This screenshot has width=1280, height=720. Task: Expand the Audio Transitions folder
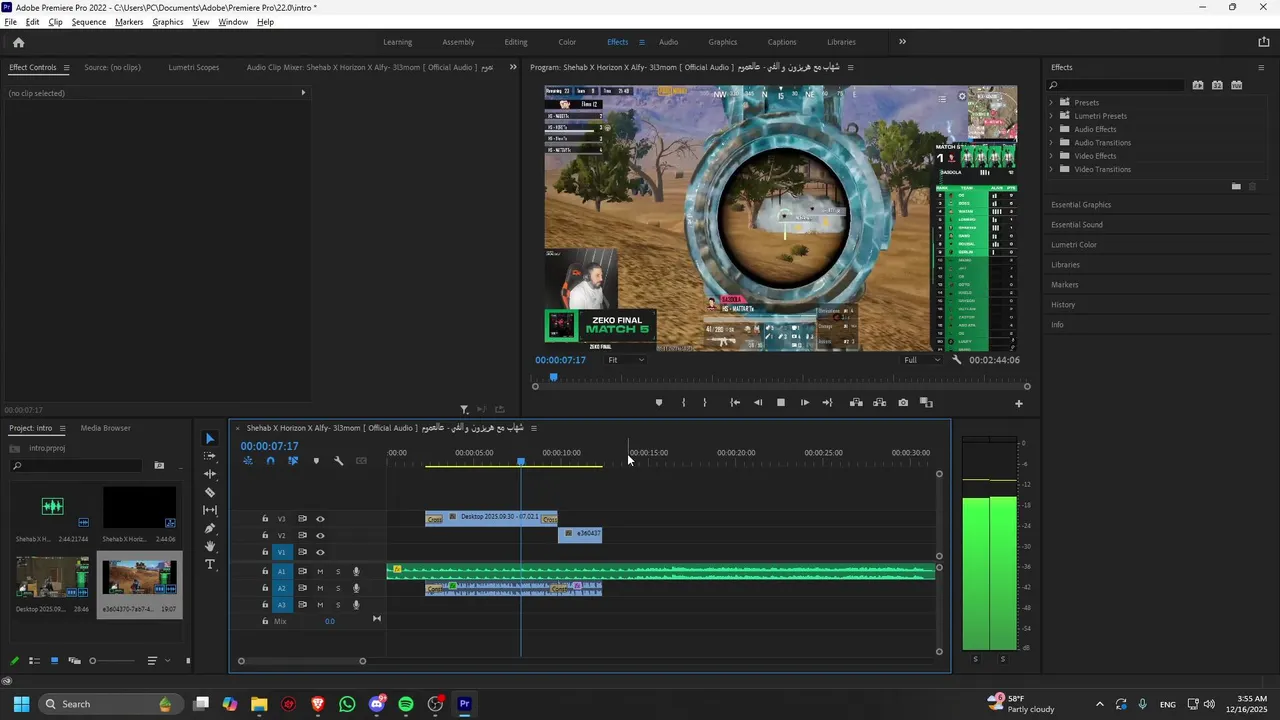click(1051, 142)
